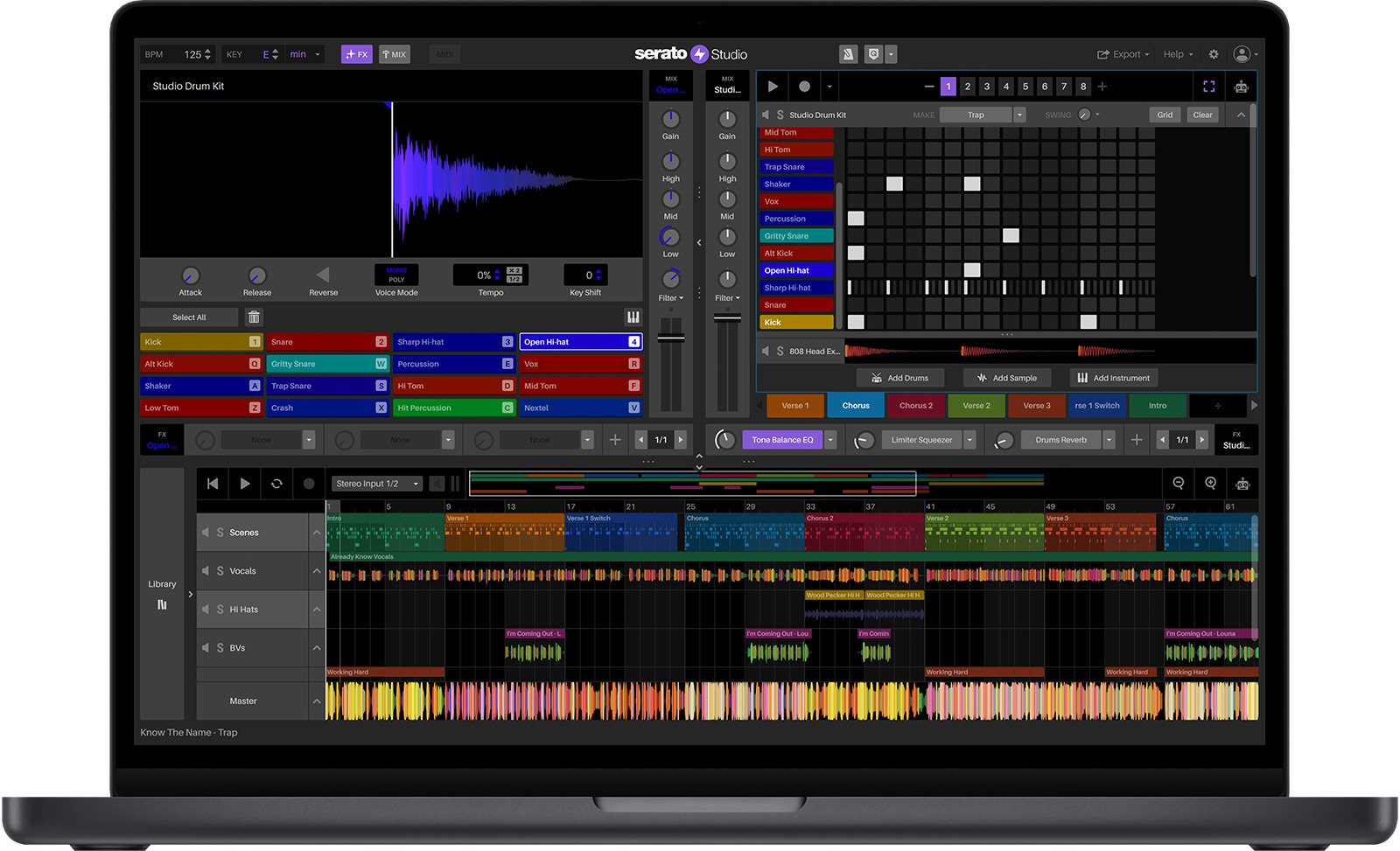Adjust the Attack knob
The width and height of the screenshot is (1400, 851).
point(190,276)
